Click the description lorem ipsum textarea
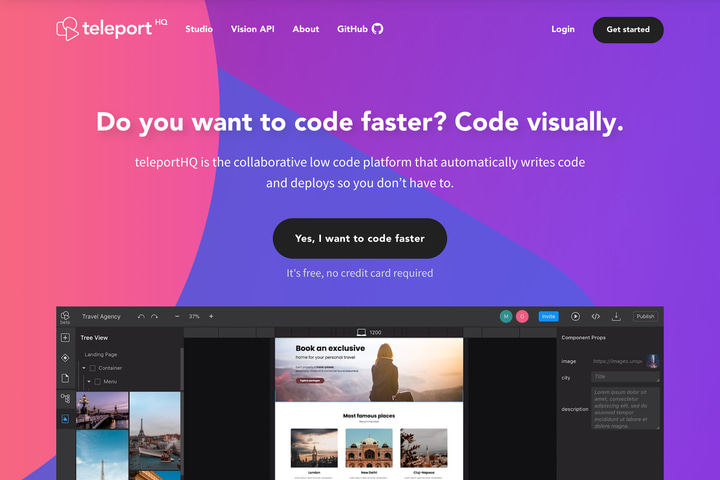 point(625,408)
